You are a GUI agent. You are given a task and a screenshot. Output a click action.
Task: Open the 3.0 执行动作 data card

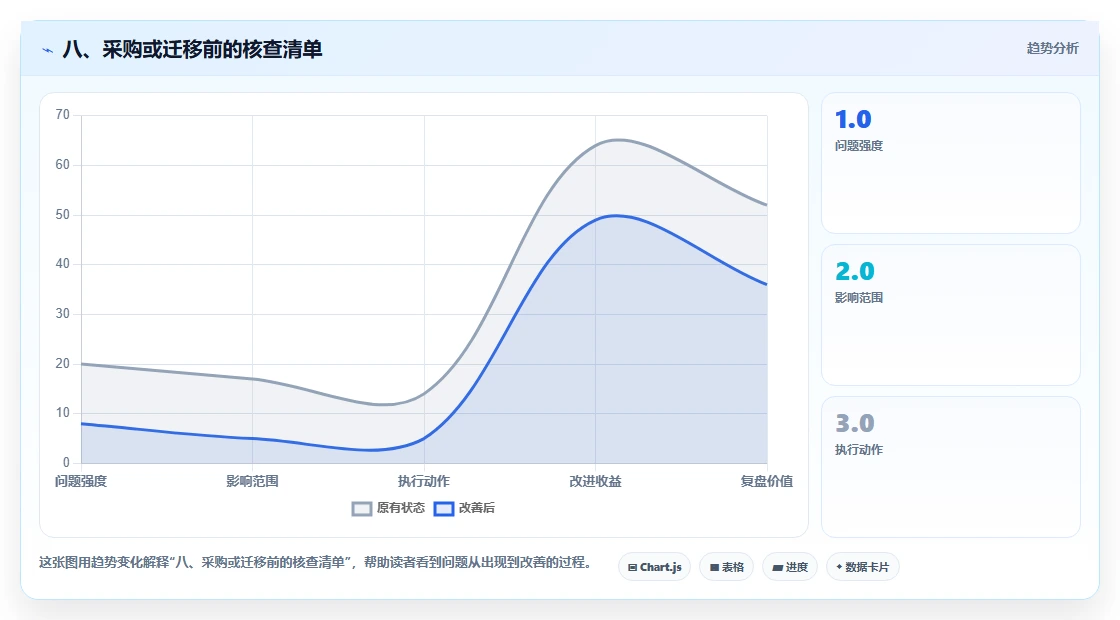(951, 467)
